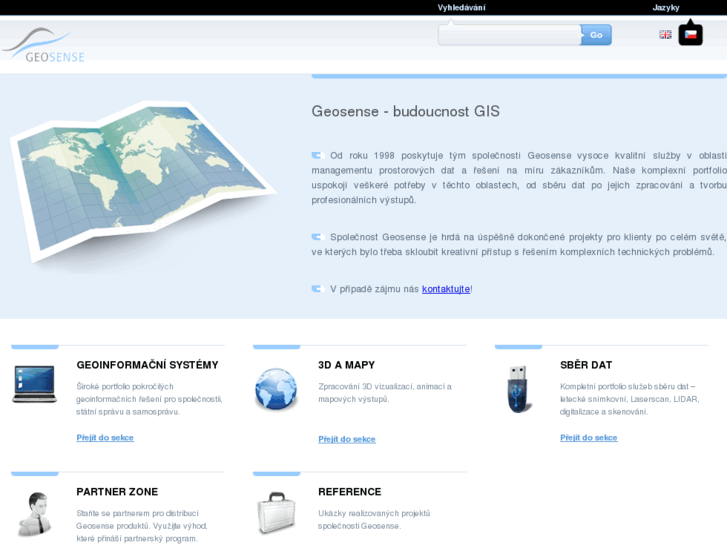This screenshot has height=545, width=727.
Task: Open Přejít do sekce under Sběr dat
Action: coord(589,437)
